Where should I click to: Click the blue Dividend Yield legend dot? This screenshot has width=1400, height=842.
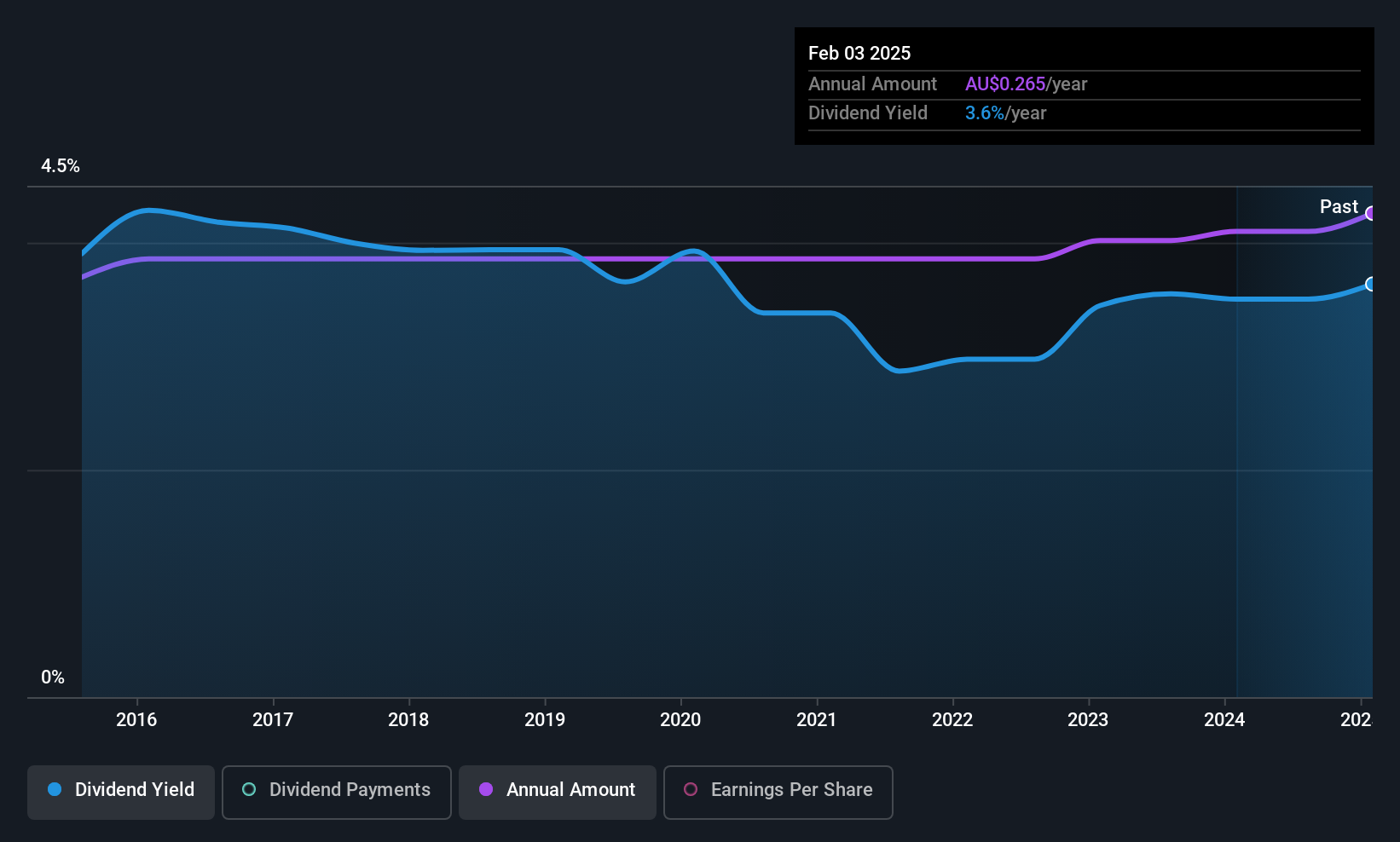point(55,789)
